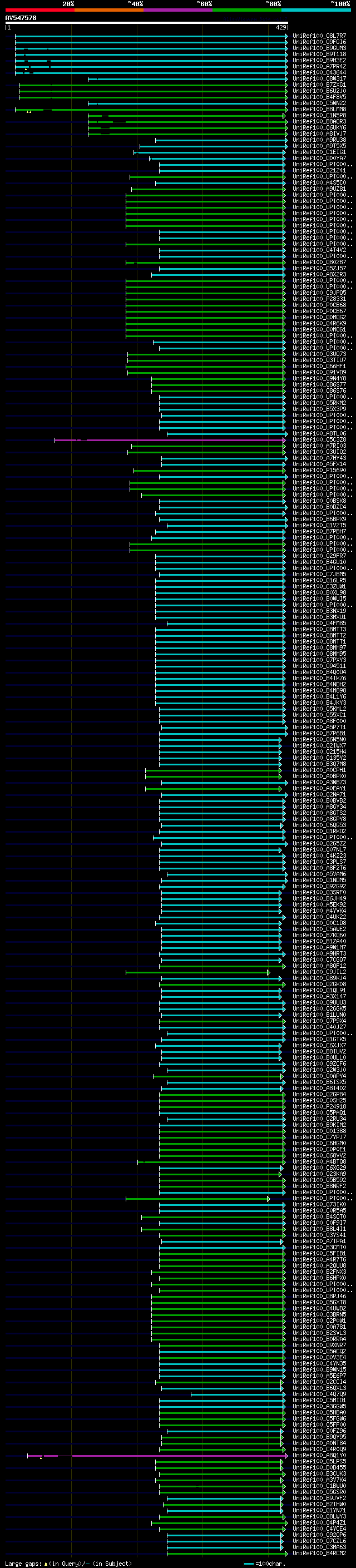The width and height of the screenshot is (356, 1568).
Task: Select the UniRef100_Q0BSK8 label
Action: pos(319,501)
